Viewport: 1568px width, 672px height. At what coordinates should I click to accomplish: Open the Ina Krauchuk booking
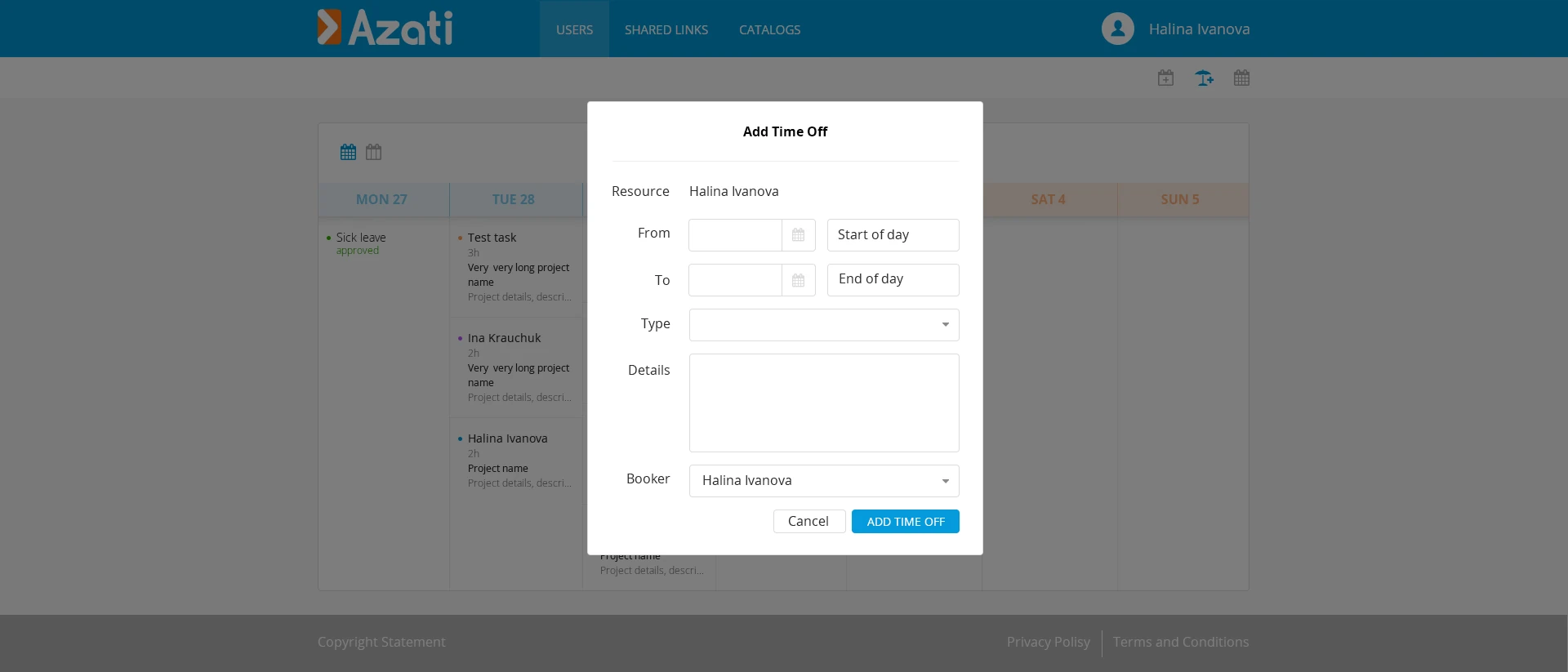516,367
